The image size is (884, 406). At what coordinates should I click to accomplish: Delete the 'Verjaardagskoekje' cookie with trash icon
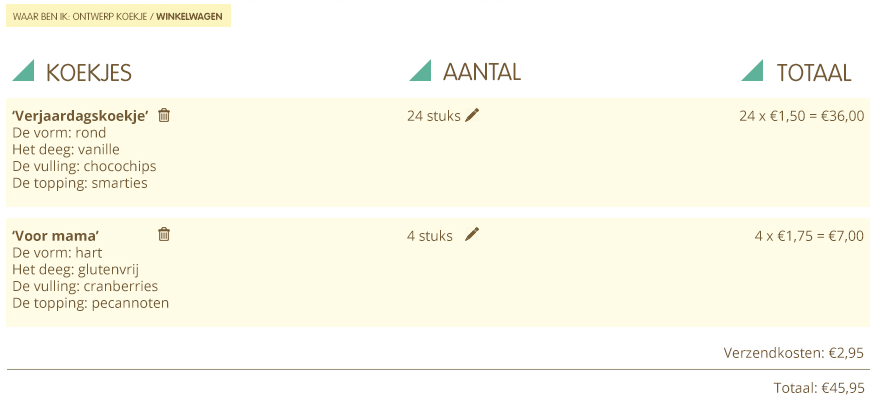click(164, 115)
